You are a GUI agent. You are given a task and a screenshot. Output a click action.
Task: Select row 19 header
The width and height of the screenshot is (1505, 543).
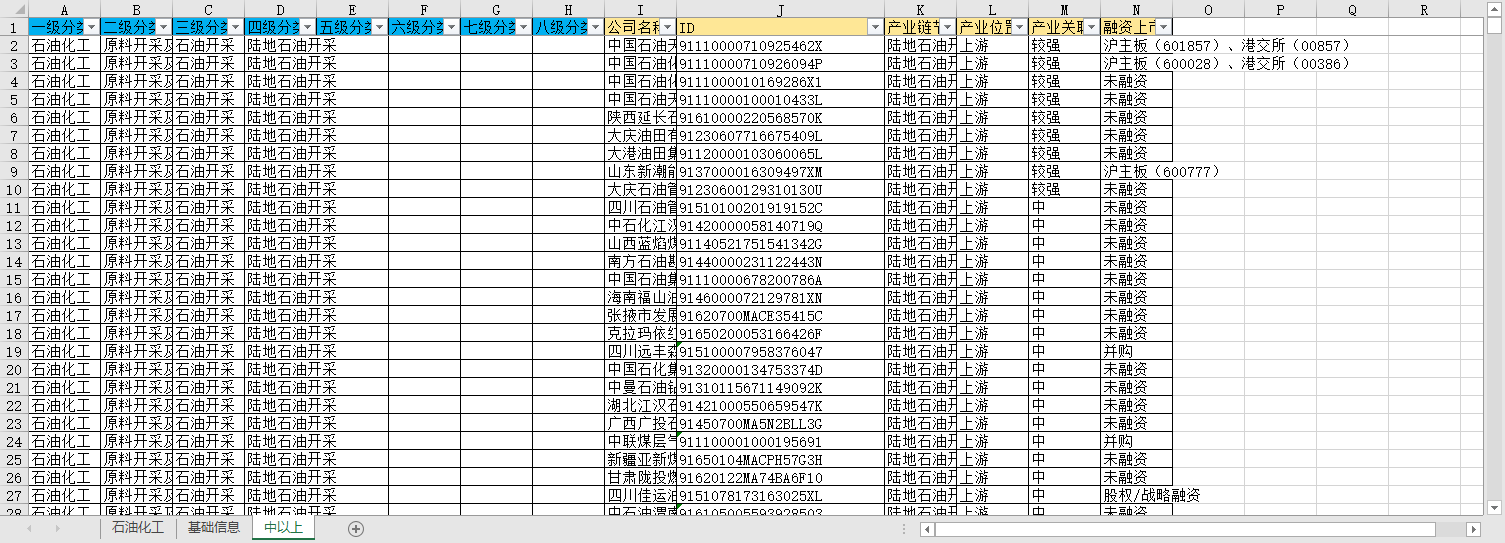coord(14,352)
